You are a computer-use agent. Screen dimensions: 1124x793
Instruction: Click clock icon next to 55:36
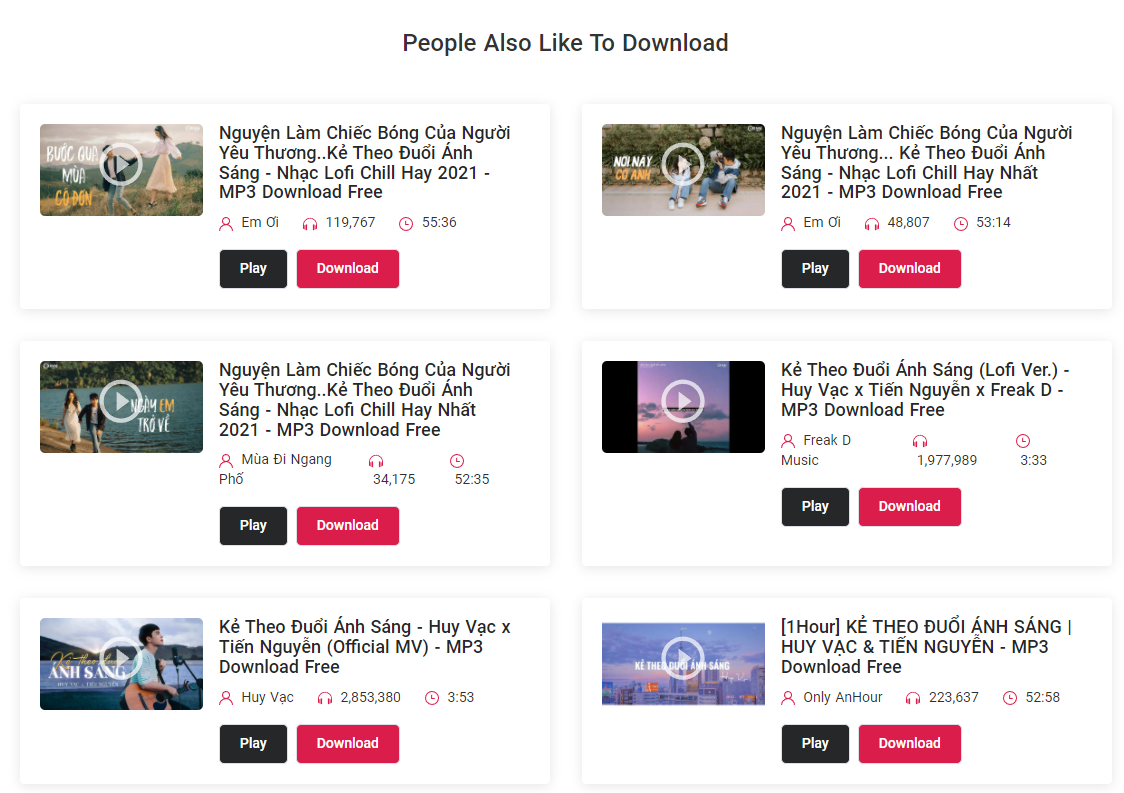pyautogui.click(x=406, y=224)
